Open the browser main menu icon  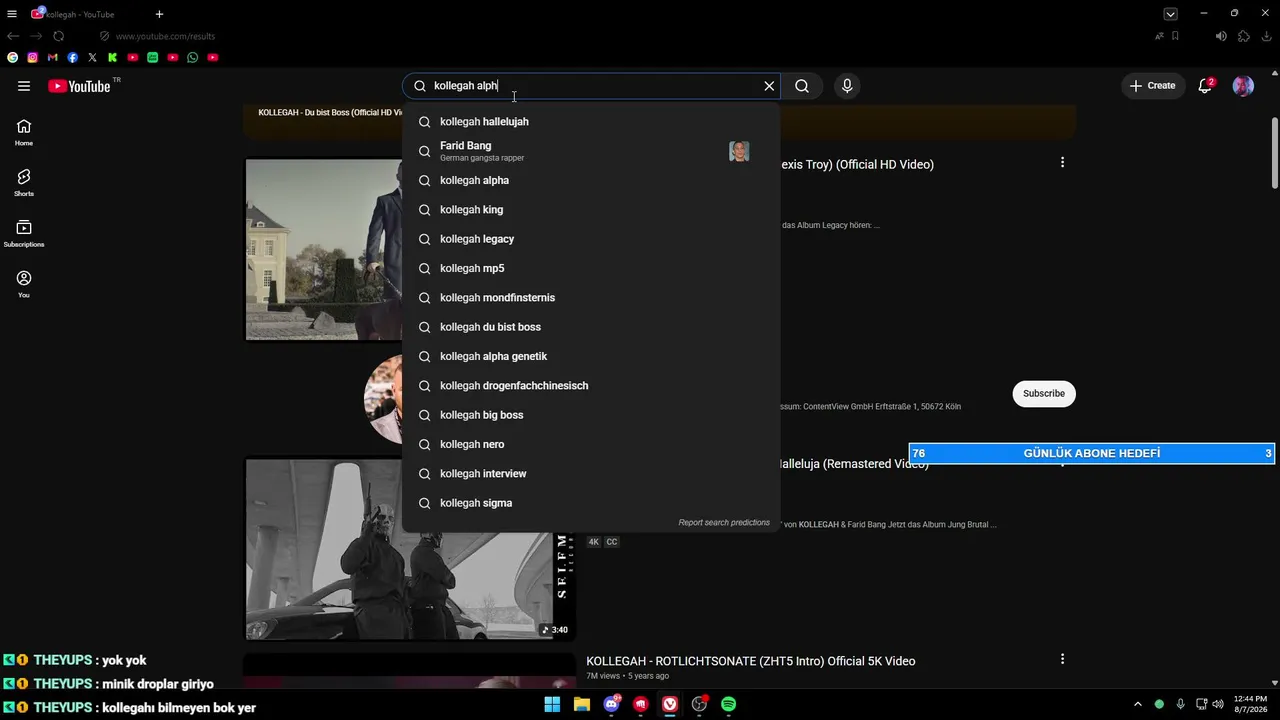(12, 14)
